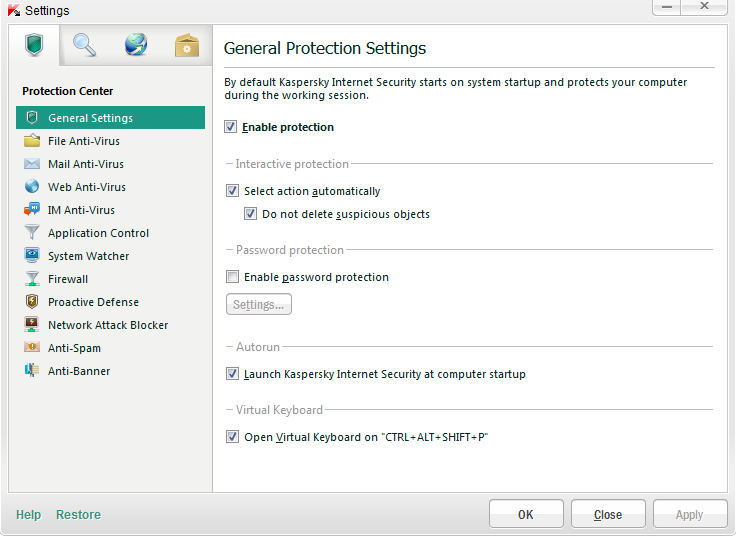Open the Help link
Screen dimensions: 736x536
click(28, 515)
